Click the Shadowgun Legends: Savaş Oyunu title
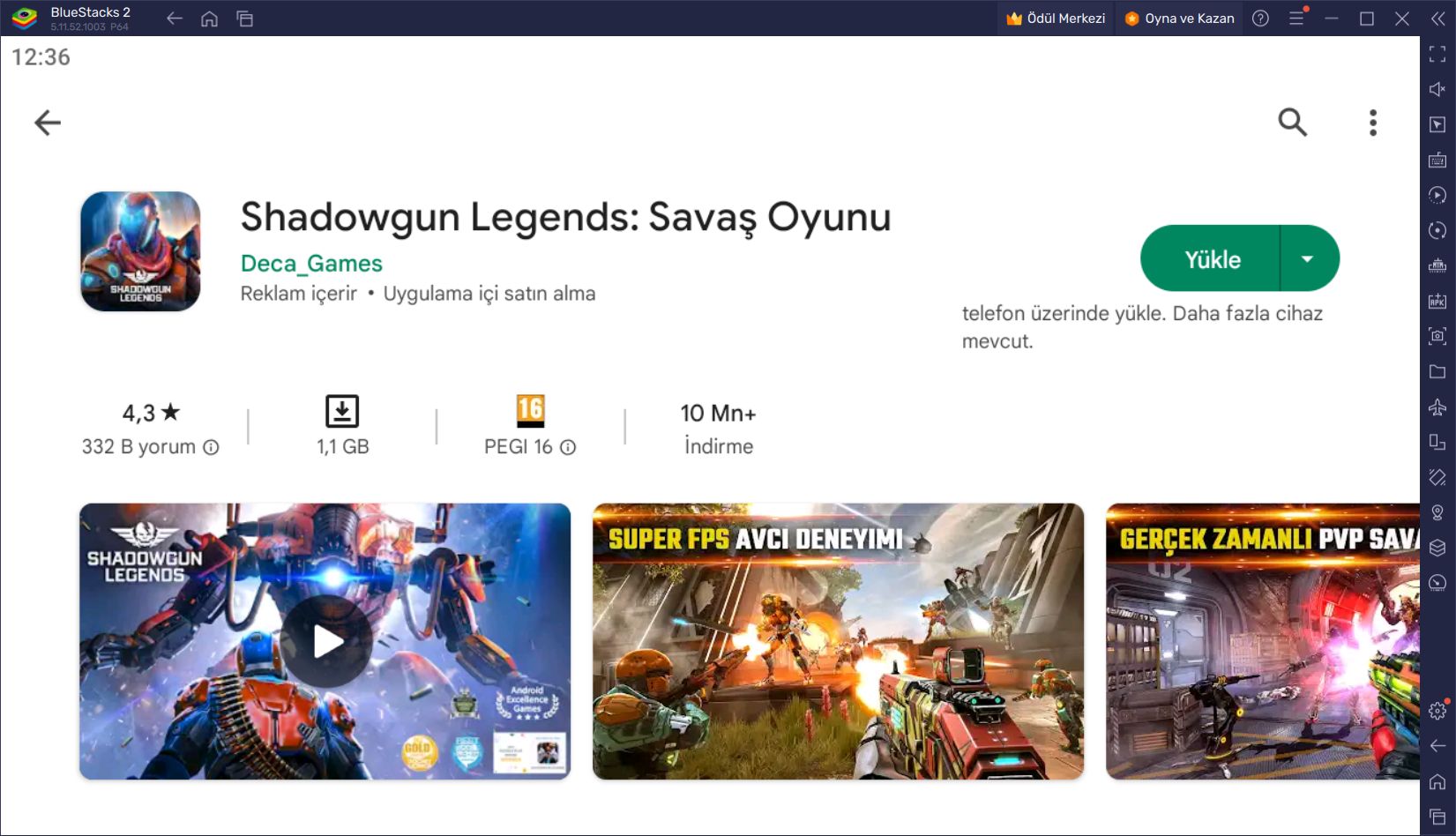This screenshot has width=1456, height=836. [565, 217]
